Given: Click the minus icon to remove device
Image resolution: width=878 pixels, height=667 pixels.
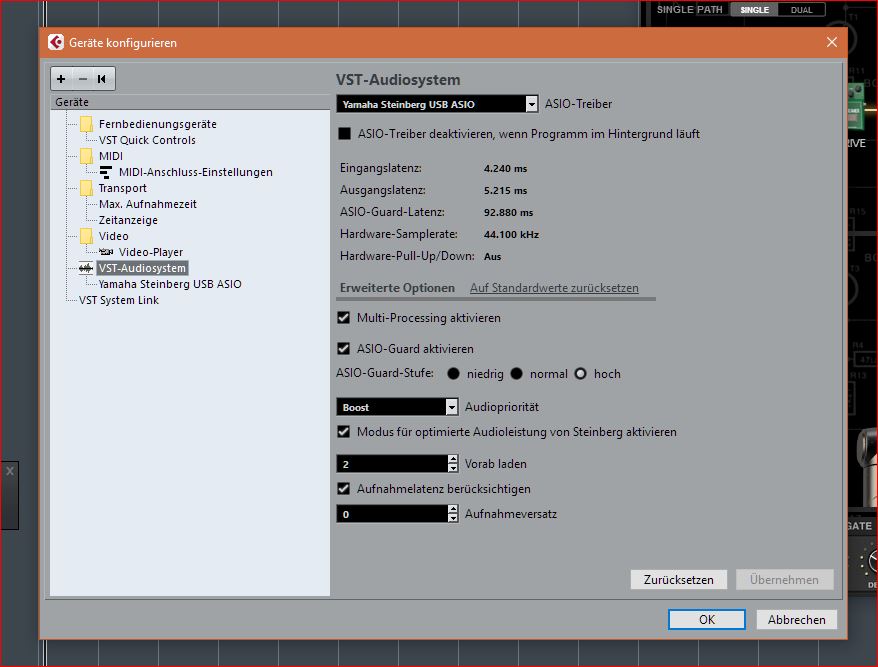Looking at the screenshot, I should pos(82,79).
